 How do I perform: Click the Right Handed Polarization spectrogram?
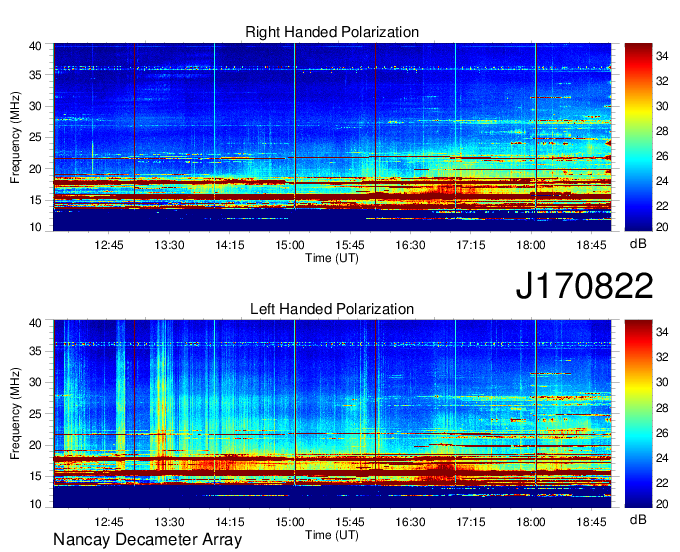click(332, 137)
